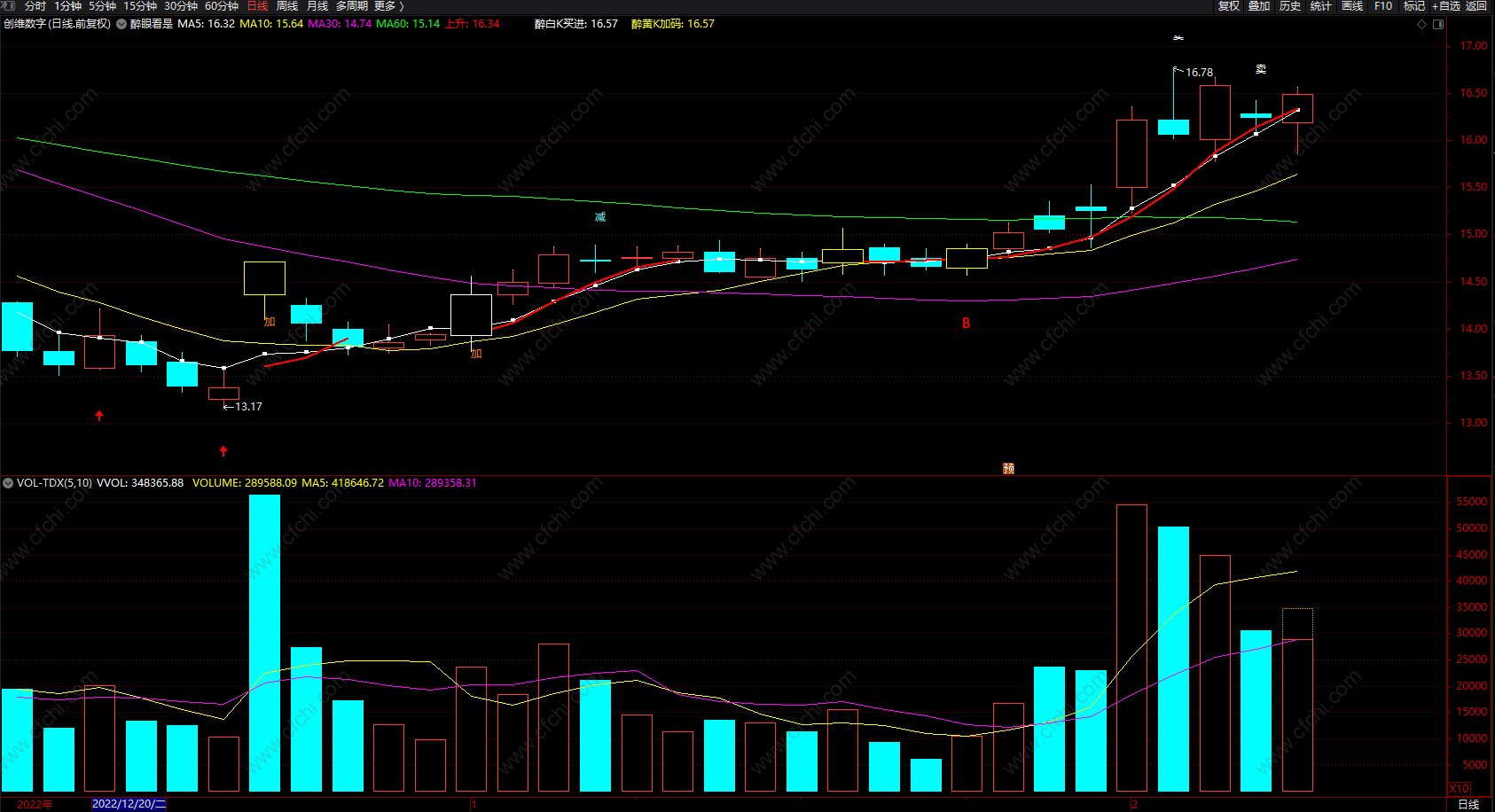Click the 醉黄K加码: 16.57 label
The image size is (1495, 812).
(673, 24)
